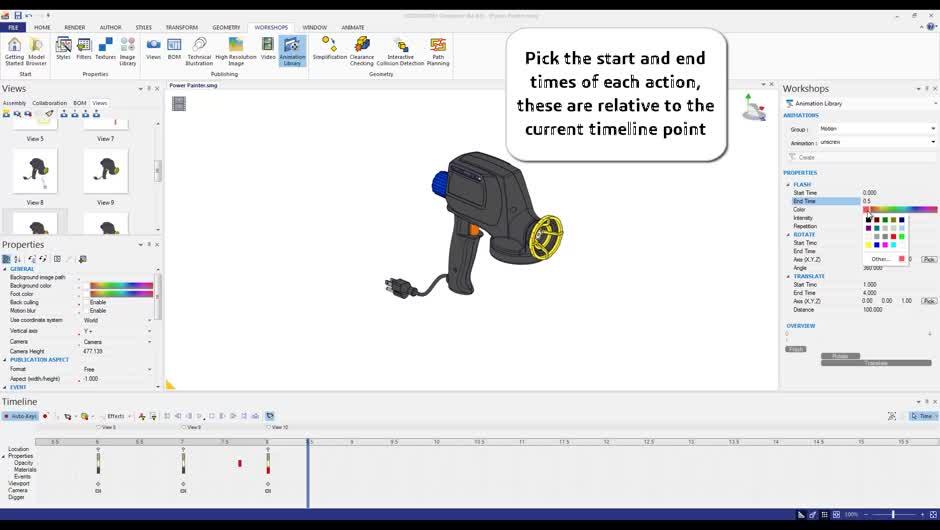Click the Flash bar in Overview
940x530 pixels.
click(x=796, y=349)
